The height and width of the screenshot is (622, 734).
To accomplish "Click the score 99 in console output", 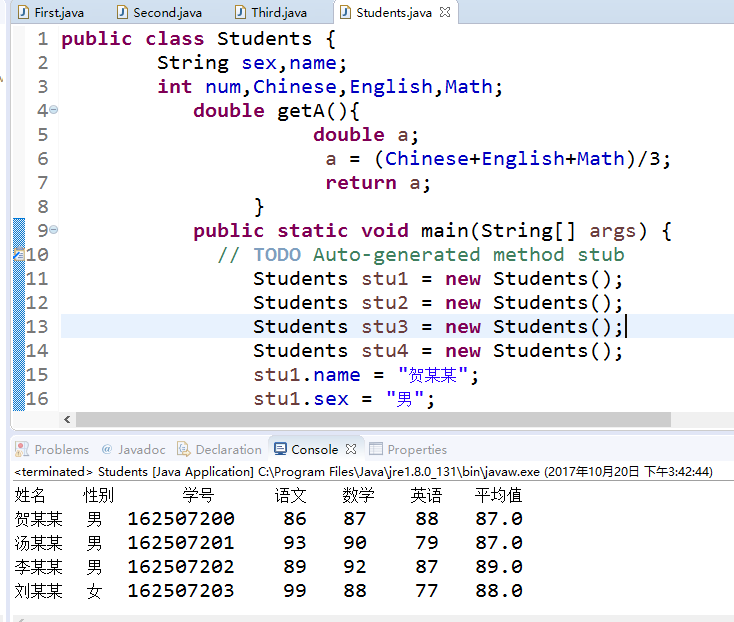I will (x=295, y=591).
